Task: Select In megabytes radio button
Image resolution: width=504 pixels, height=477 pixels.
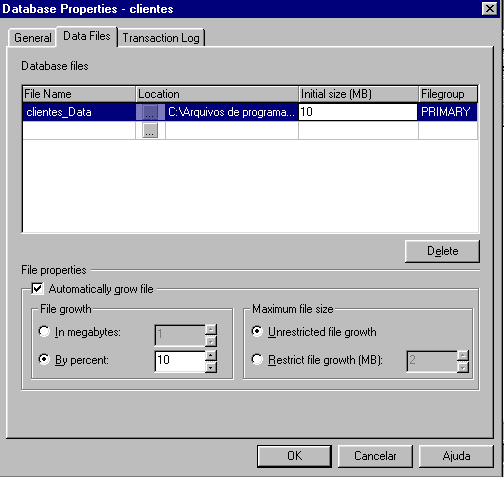Action: coord(44,332)
